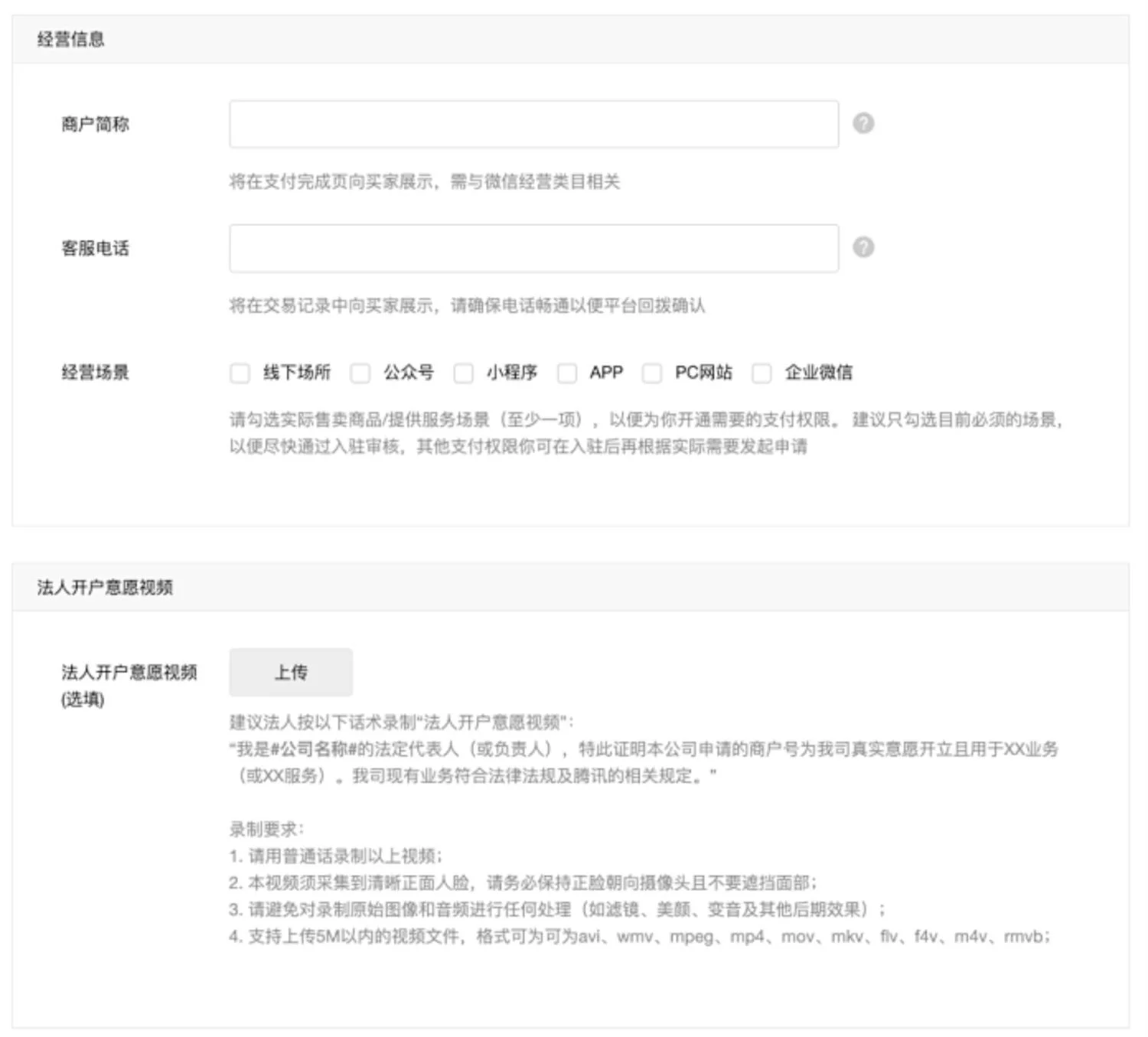Enable the APP business scenario
This screenshot has height=1037, width=1148.
[x=566, y=373]
